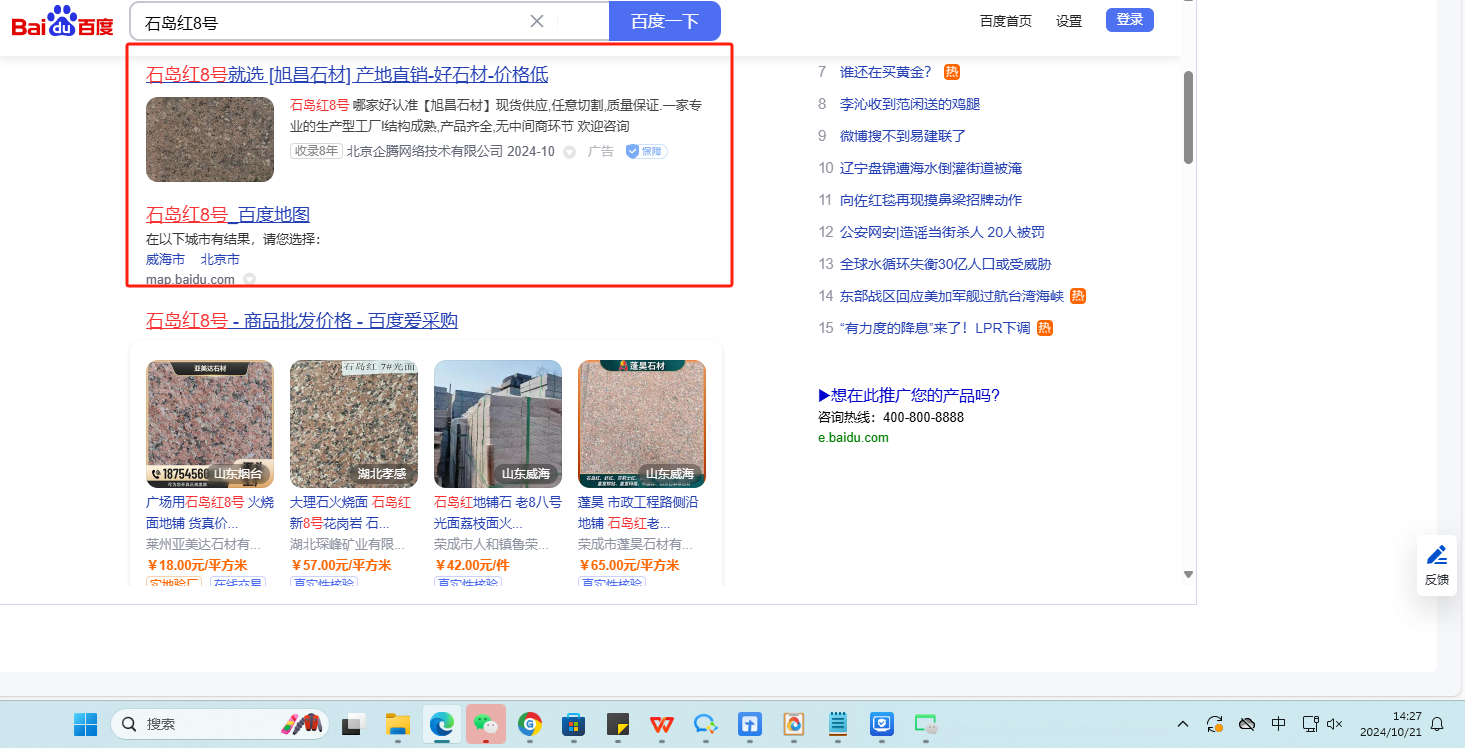Open 百度首页 in the top navigation
This screenshot has width=1465, height=748.
point(1005,21)
